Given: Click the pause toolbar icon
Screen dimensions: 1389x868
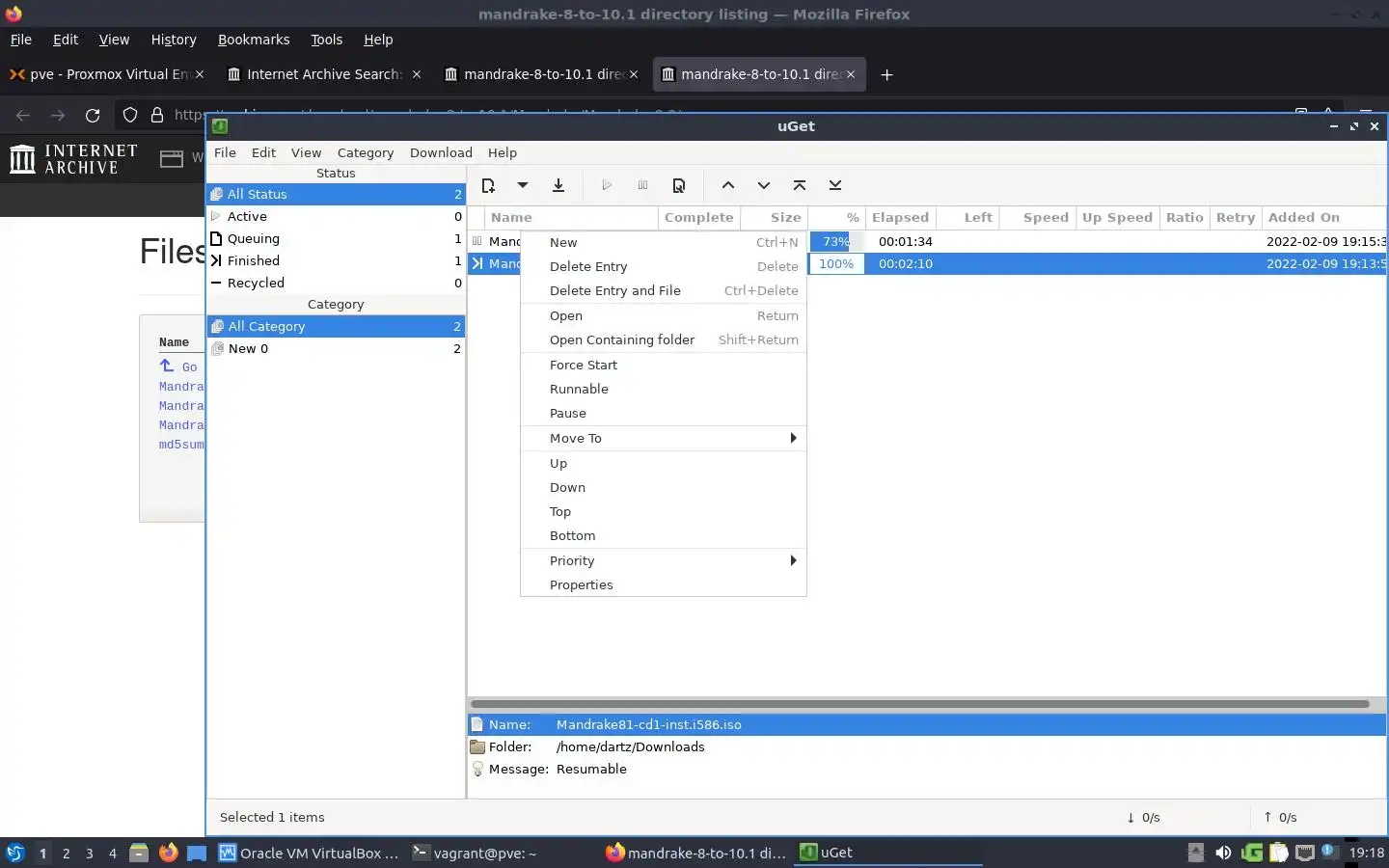Looking at the screenshot, I should coord(642,185).
